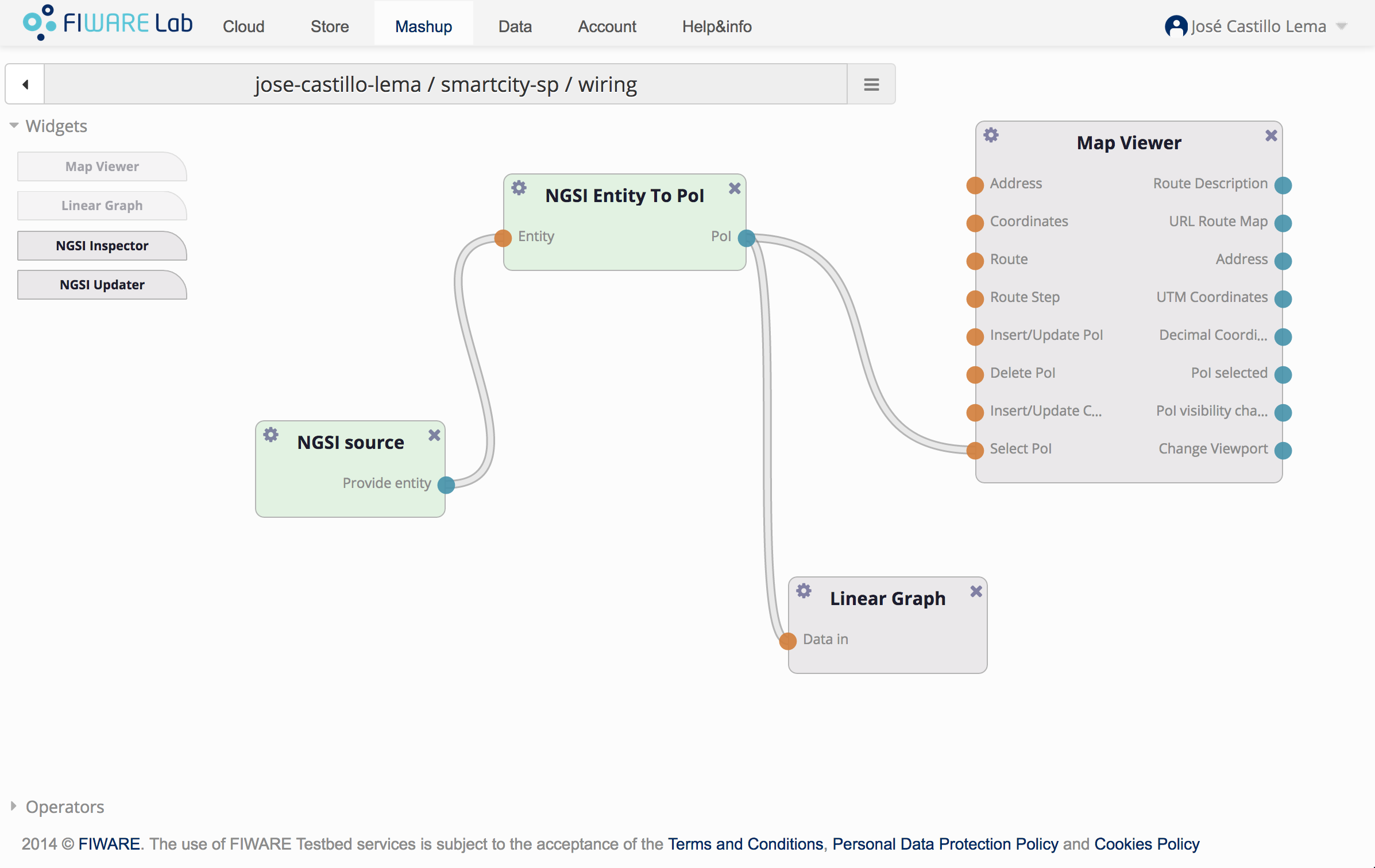
Task: Open the Store tab
Action: click(x=330, y=26)
